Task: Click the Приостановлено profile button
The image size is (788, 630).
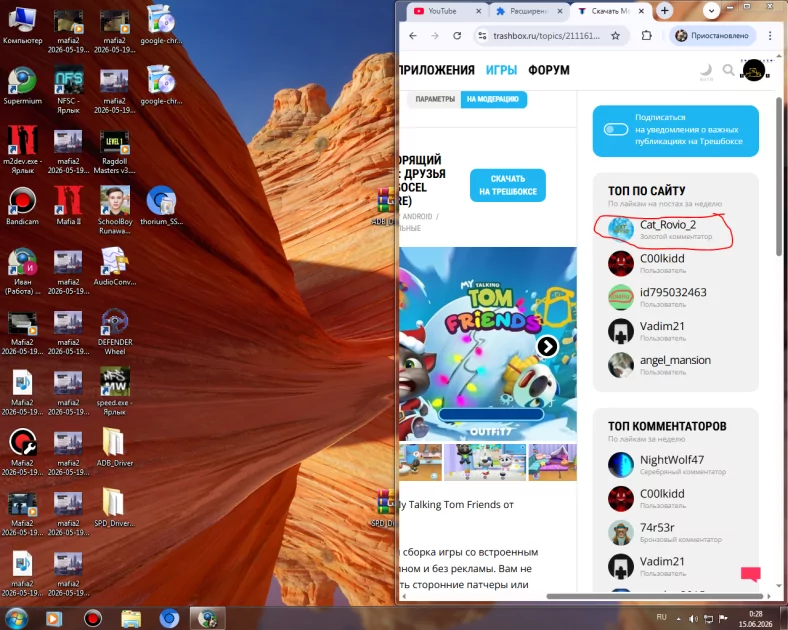Action: [712, 36]
